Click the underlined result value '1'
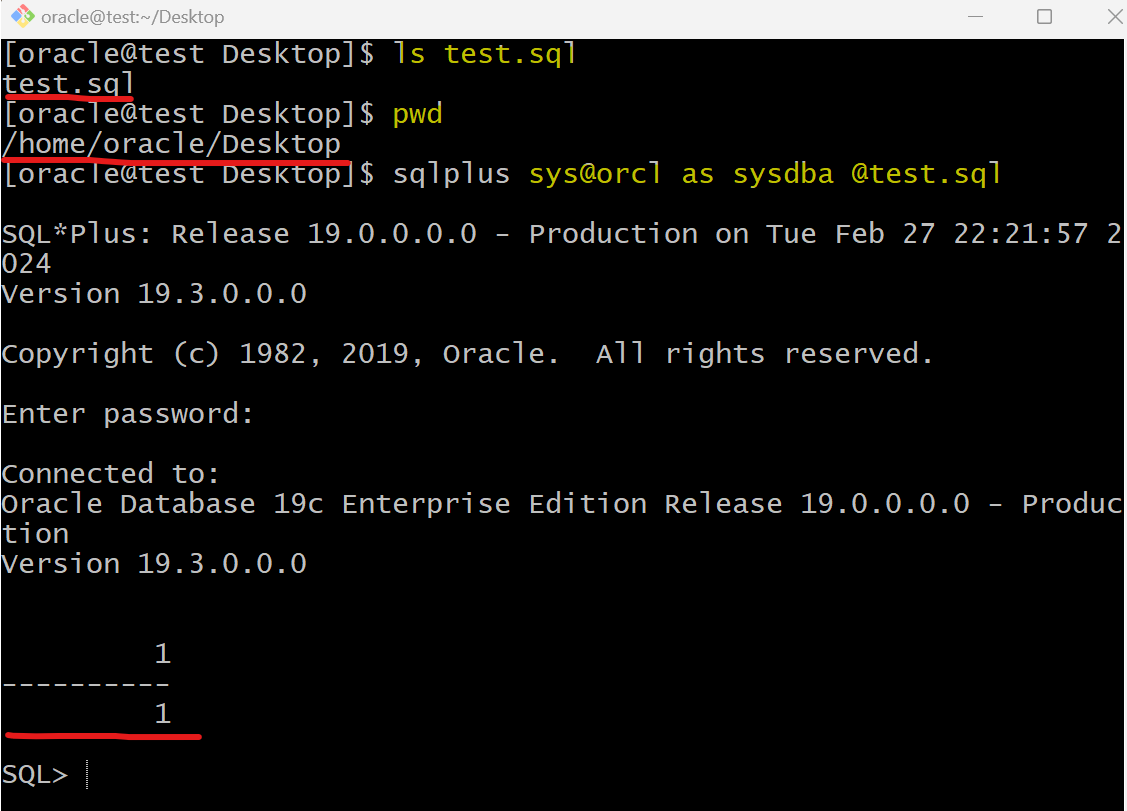This screenshot has height=811, width=1127. coord(162,713)
